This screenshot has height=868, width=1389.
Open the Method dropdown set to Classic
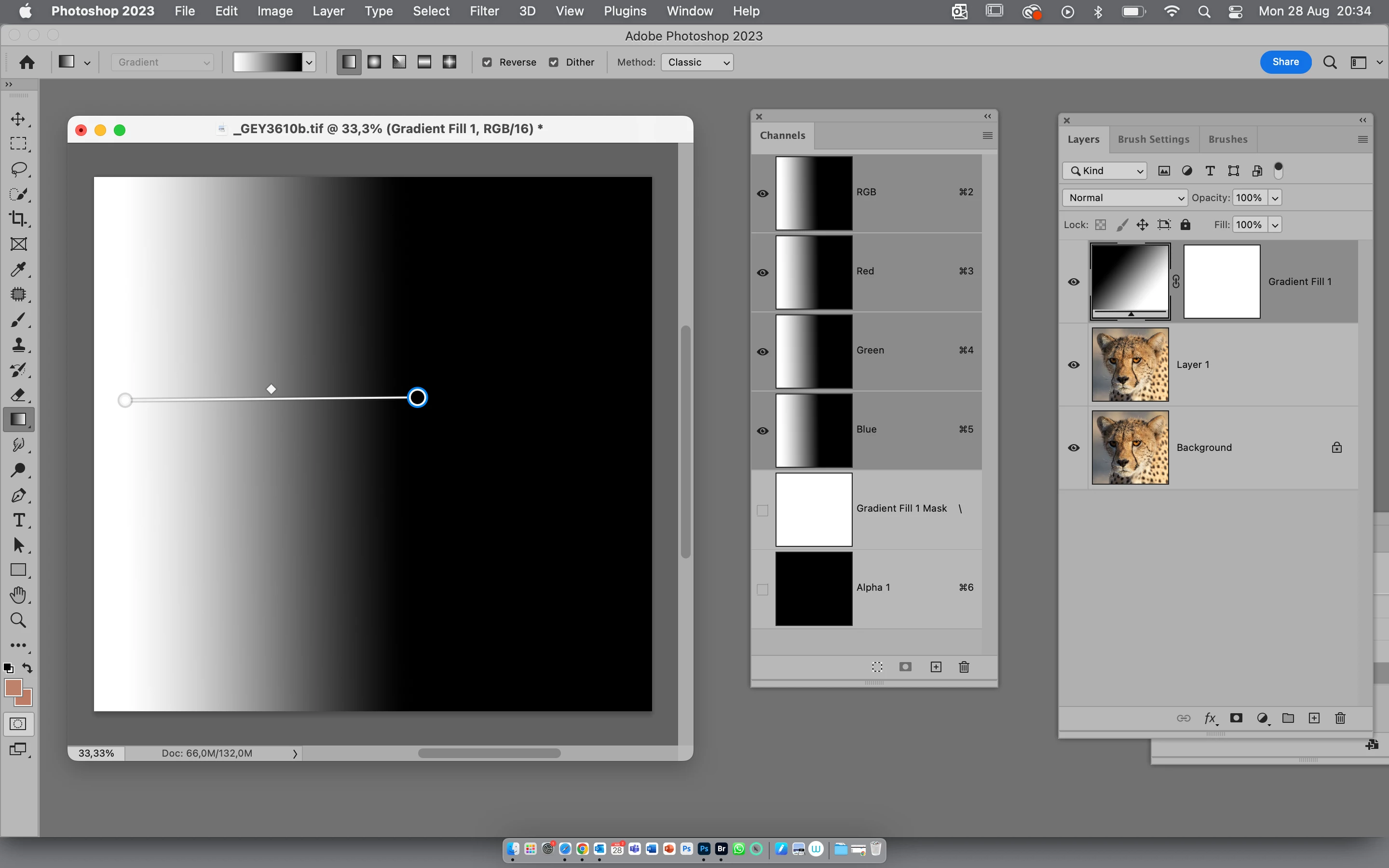697,63
